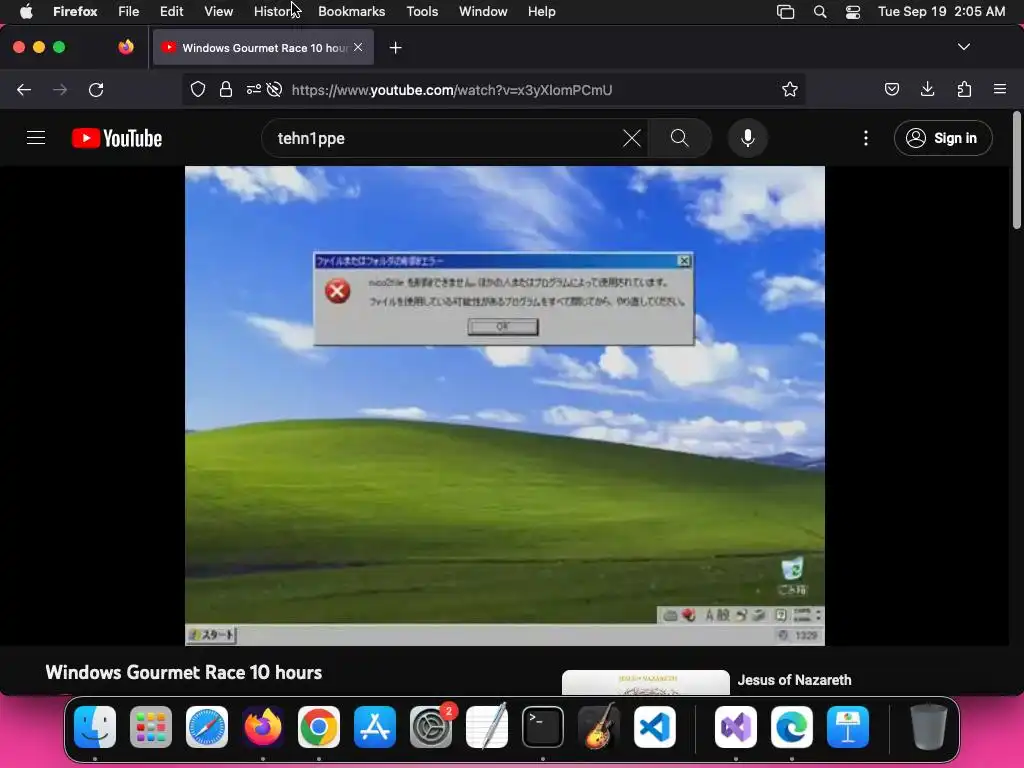Clear the YouTube search text

632,138
